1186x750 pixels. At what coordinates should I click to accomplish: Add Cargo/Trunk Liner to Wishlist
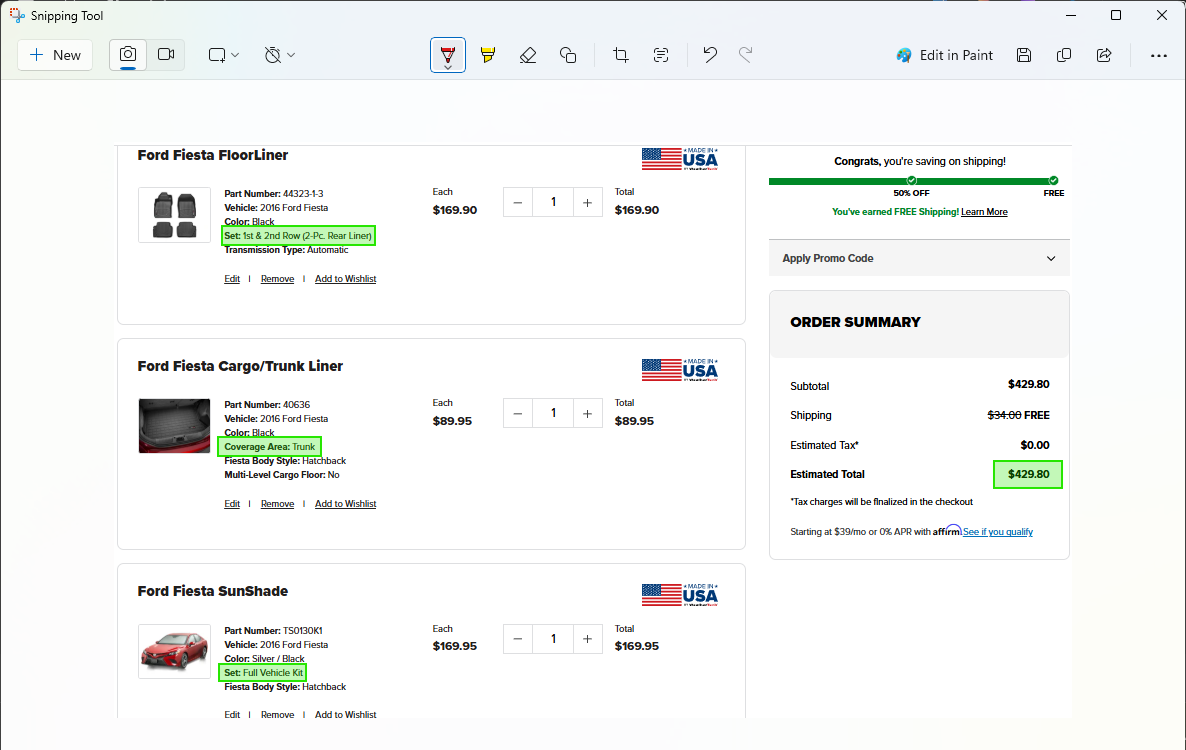346,504
